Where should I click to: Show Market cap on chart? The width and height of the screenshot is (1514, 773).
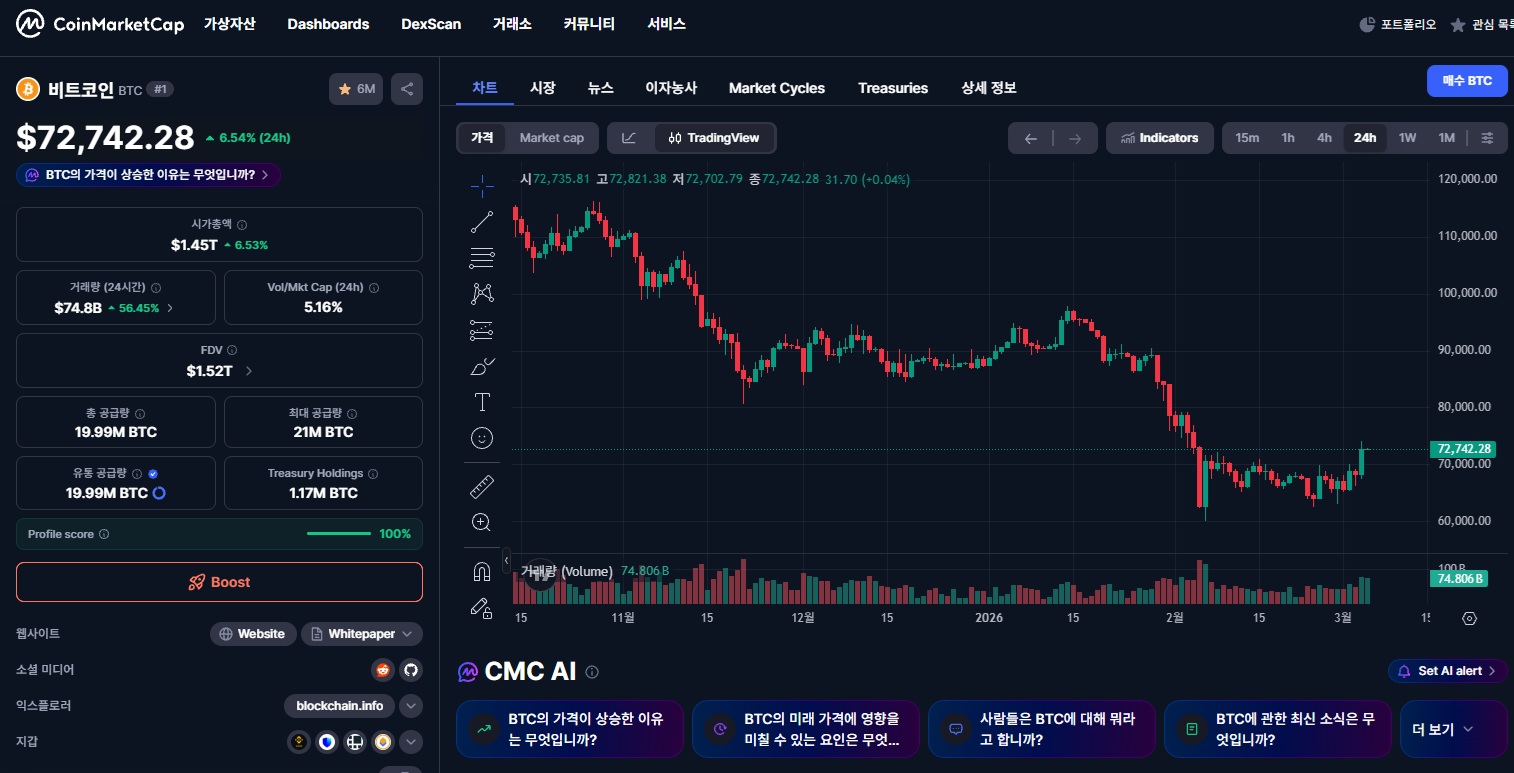pyautogui.click(x=551, y=138)
